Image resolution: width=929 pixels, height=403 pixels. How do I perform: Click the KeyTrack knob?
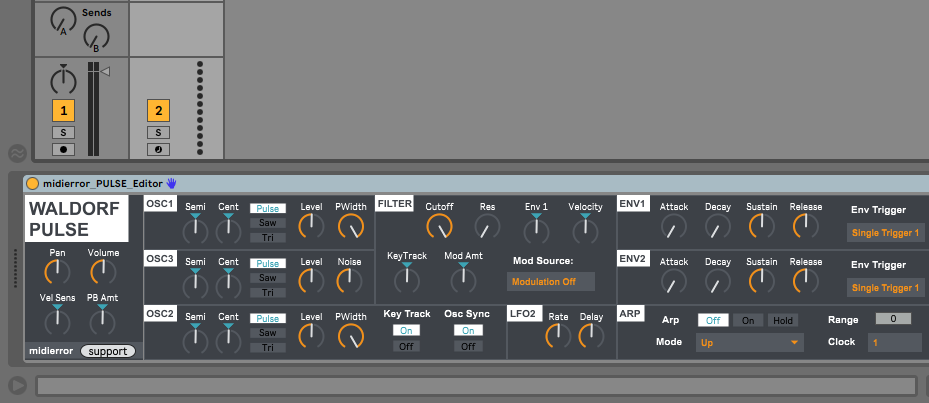point(406,278)
